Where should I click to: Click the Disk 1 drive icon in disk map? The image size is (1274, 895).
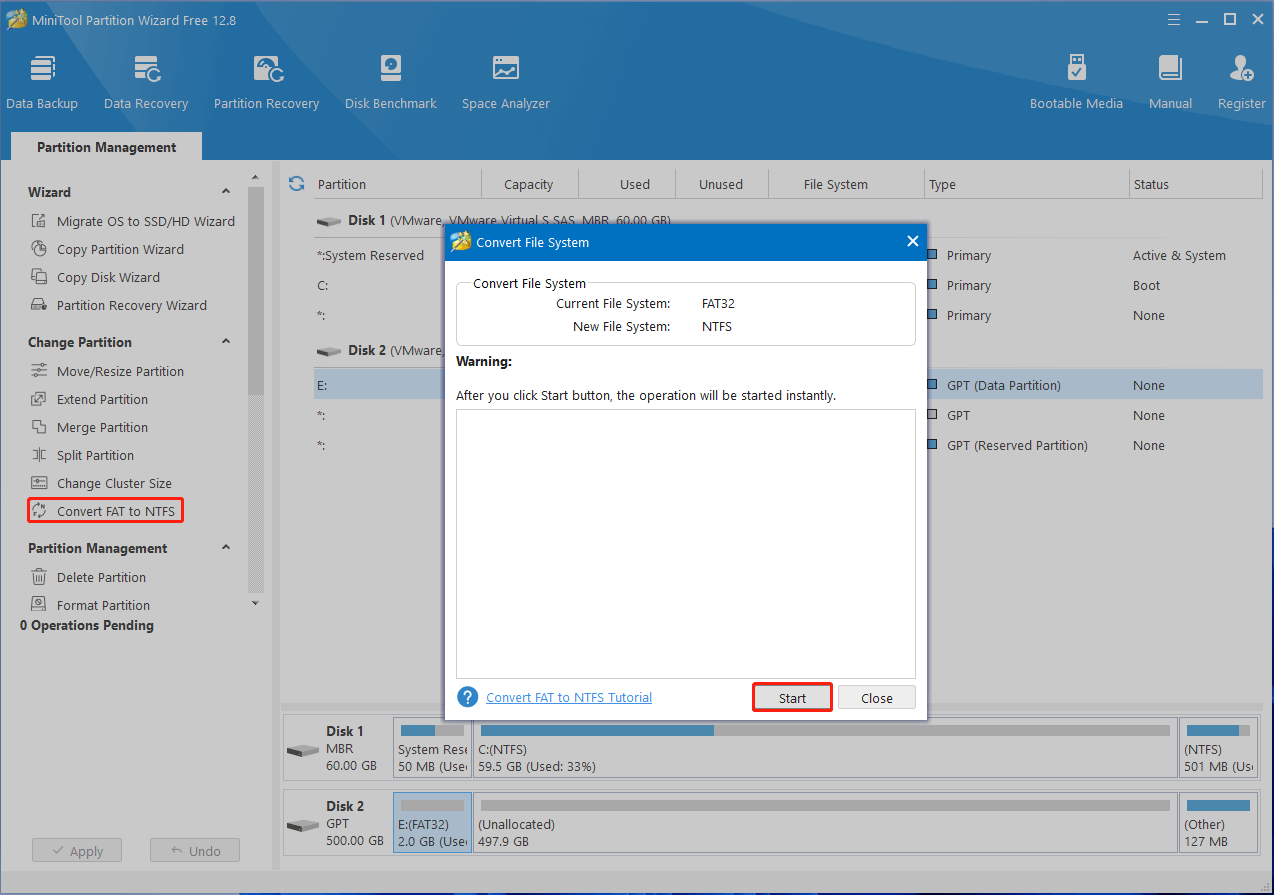coord(302,750)
